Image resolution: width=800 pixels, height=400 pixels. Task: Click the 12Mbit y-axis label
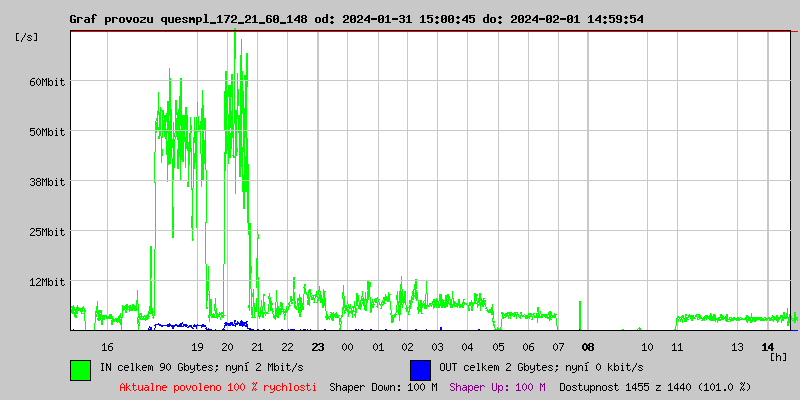pos(48,282)
